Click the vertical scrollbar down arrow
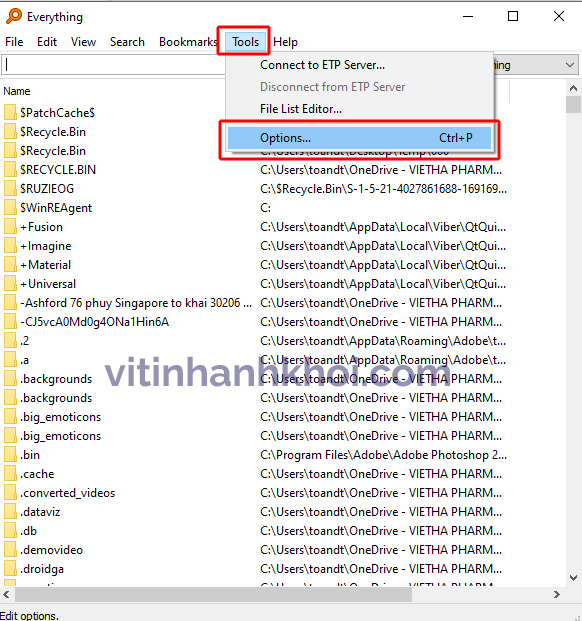This screenshot has width=582, height=621. (x=573, y=578)
